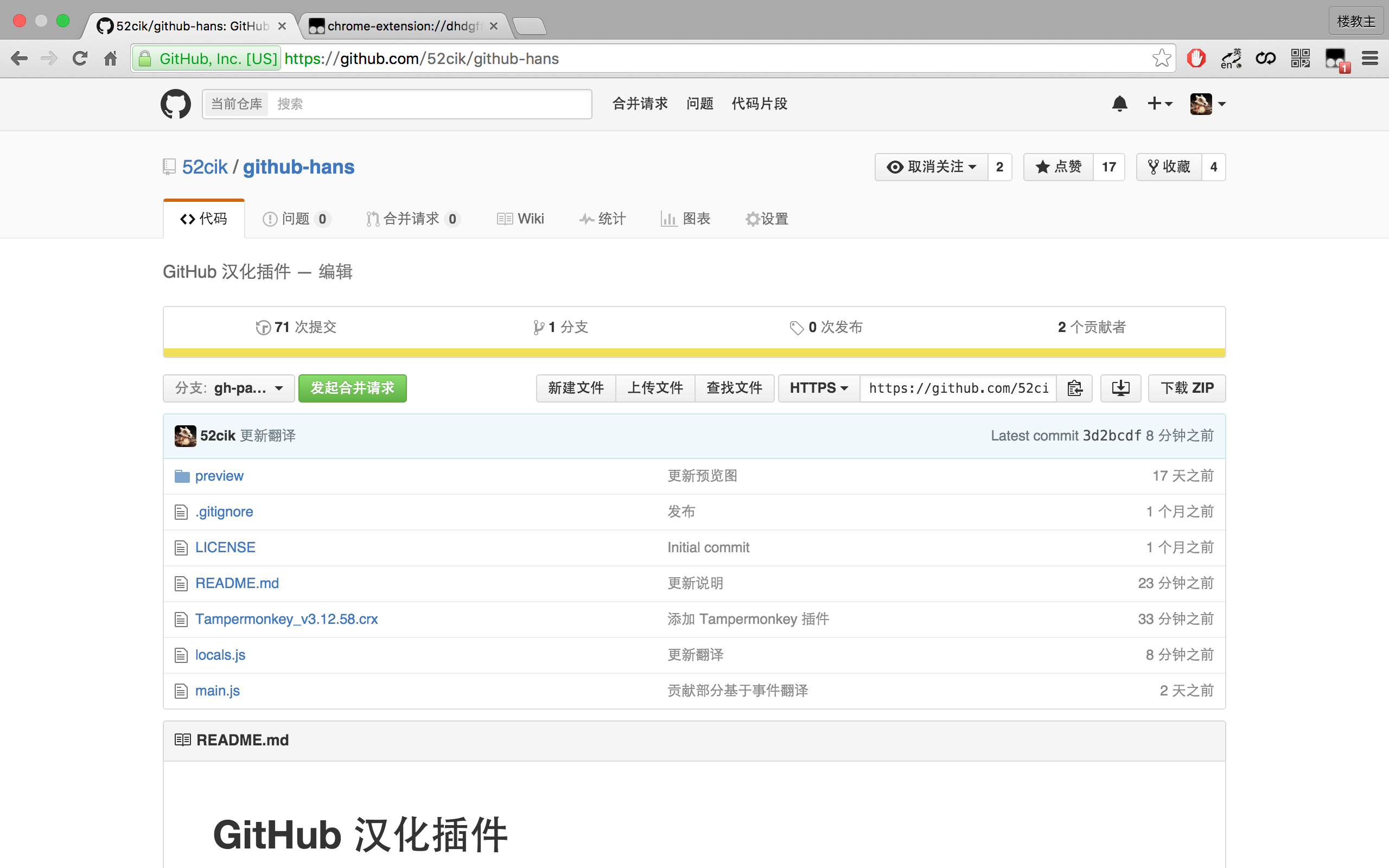This screenshot has width=1389, height=868.
Task: Open 0 次发布 releases link
Action: pos(826,327)
